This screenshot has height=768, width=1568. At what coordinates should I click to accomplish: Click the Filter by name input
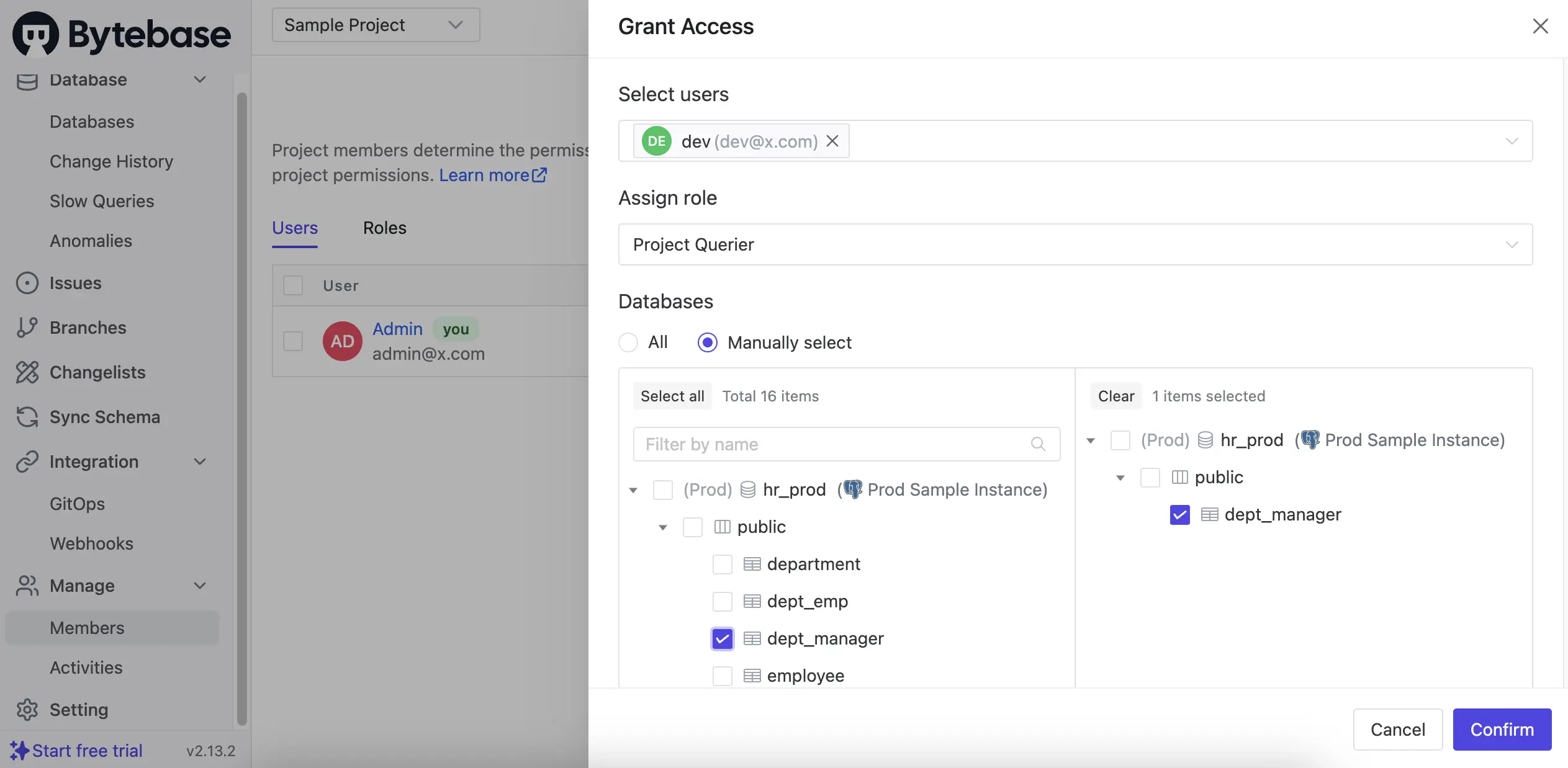click(832, 444)
